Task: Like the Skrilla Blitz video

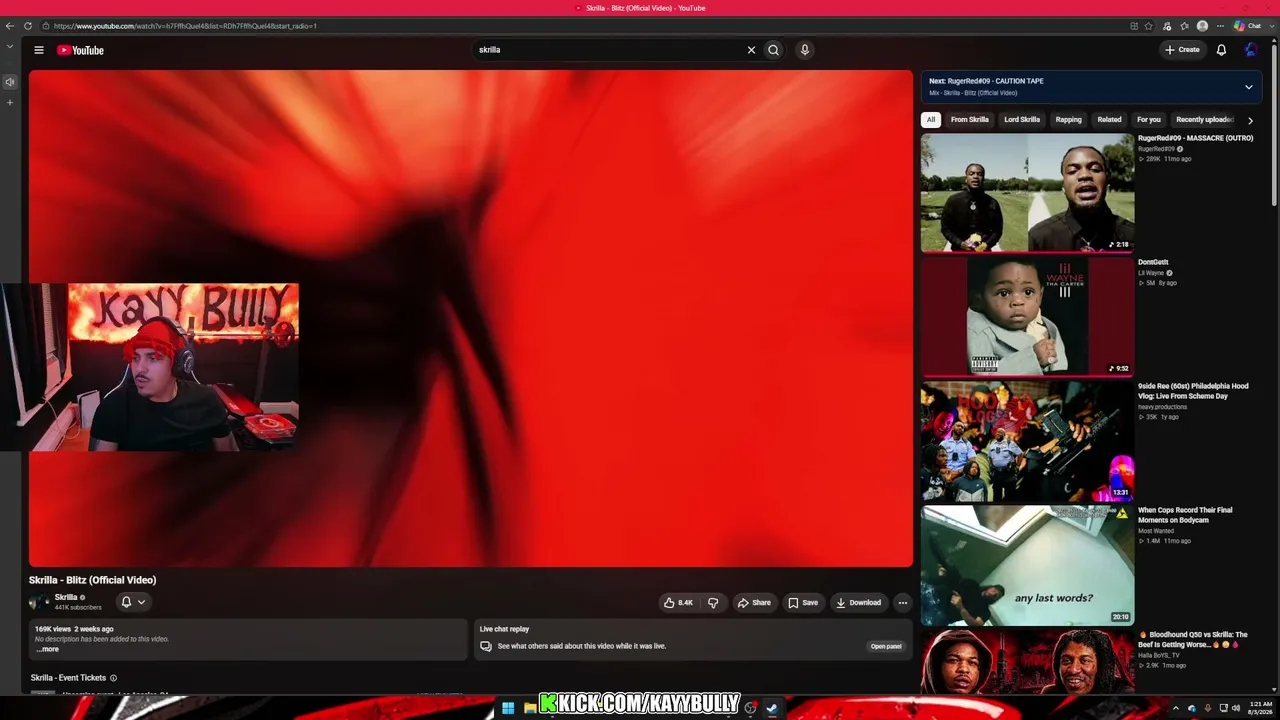Action: (678, 603)
